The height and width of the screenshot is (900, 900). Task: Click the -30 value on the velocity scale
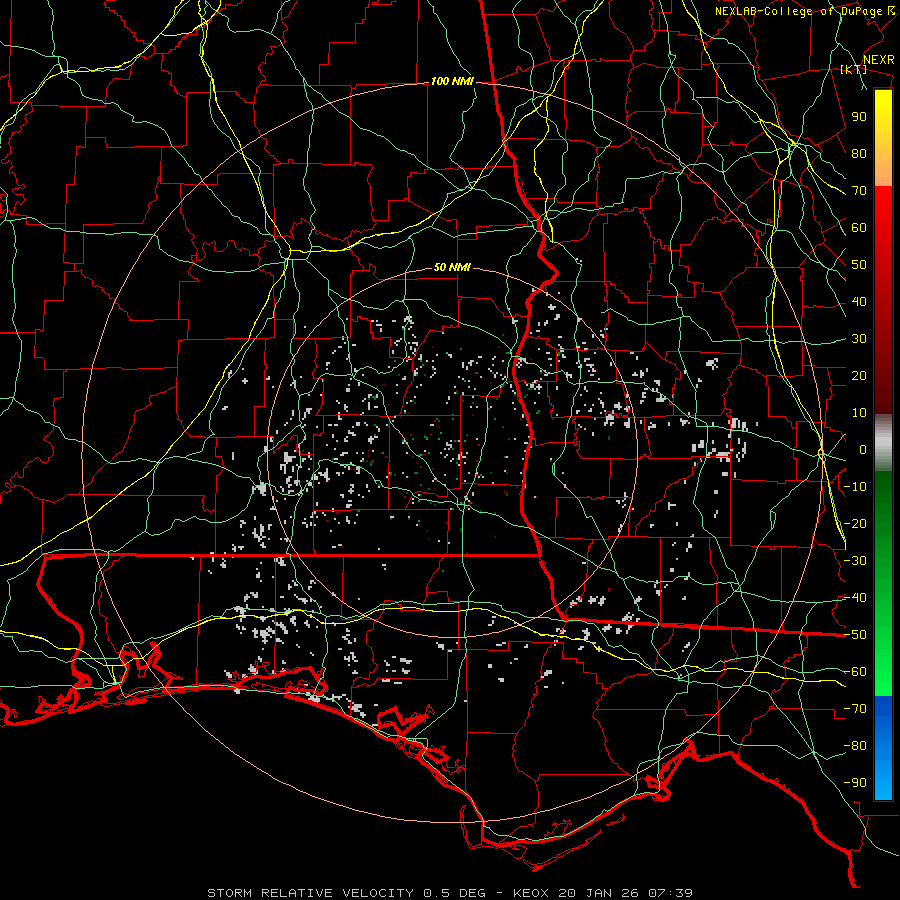click(855, 561)
